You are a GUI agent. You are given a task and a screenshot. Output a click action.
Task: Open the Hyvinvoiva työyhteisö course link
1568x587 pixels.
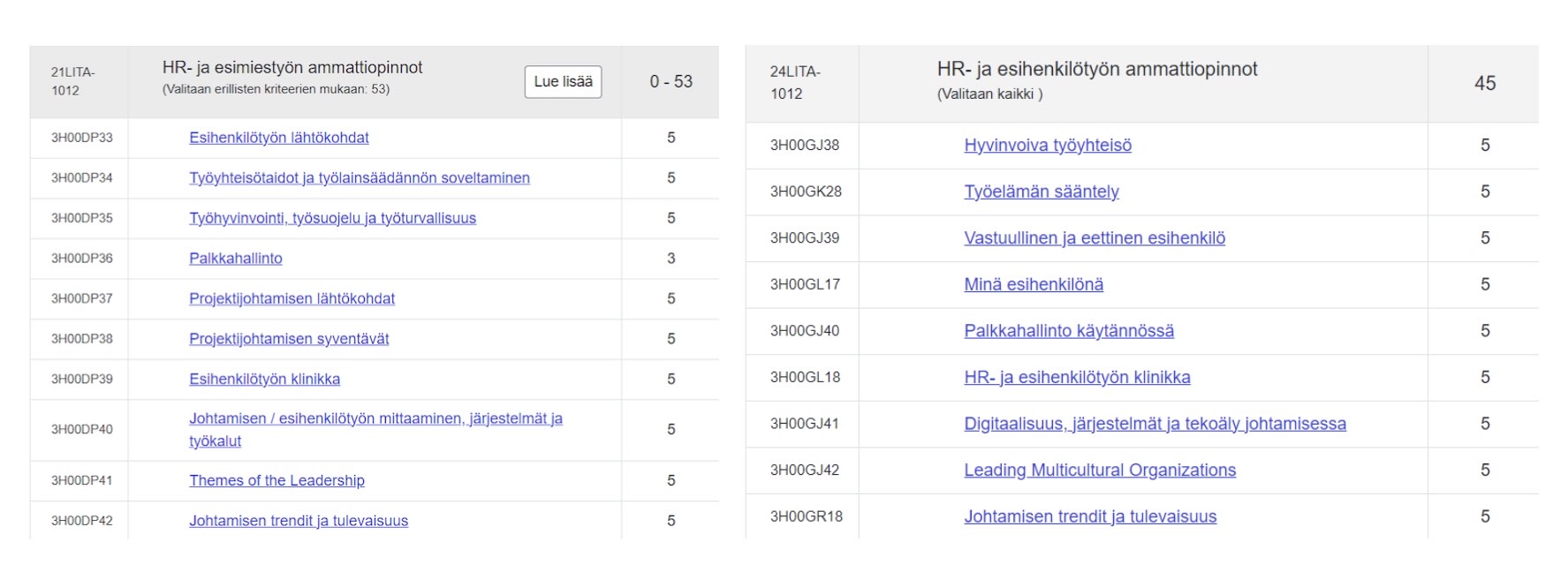tap(1048, 146)
